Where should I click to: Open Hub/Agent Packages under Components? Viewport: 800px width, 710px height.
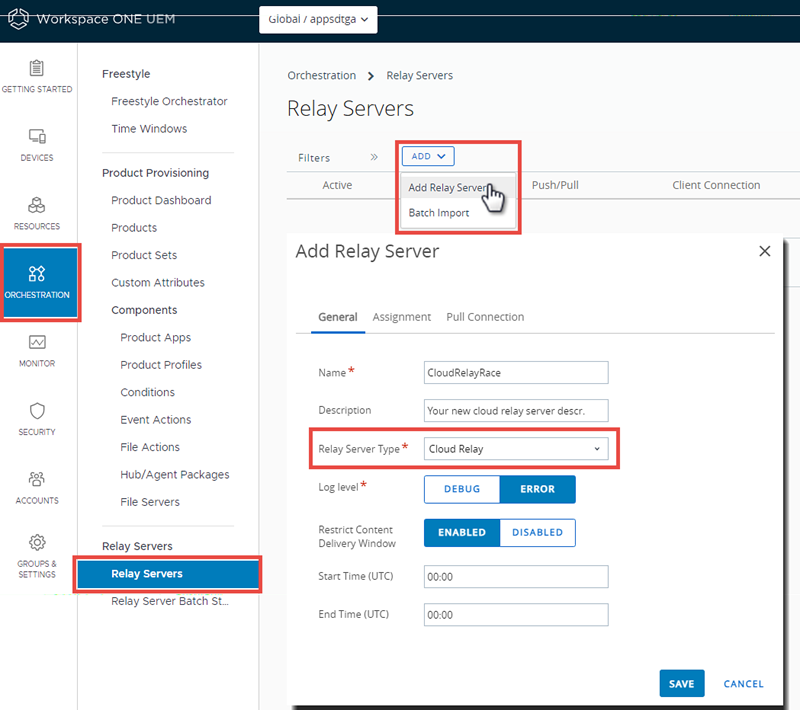coord(174,475)
